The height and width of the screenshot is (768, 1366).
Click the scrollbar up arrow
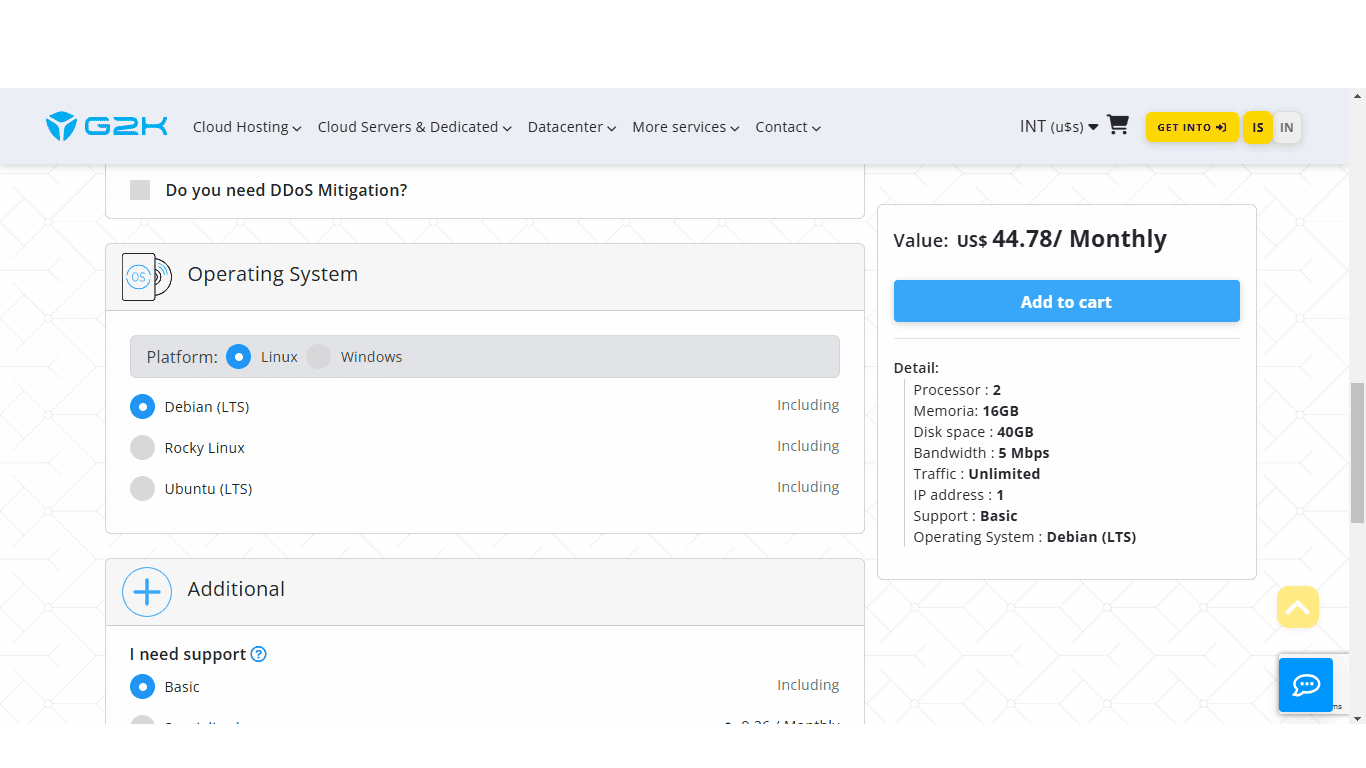pos(1357,96)
